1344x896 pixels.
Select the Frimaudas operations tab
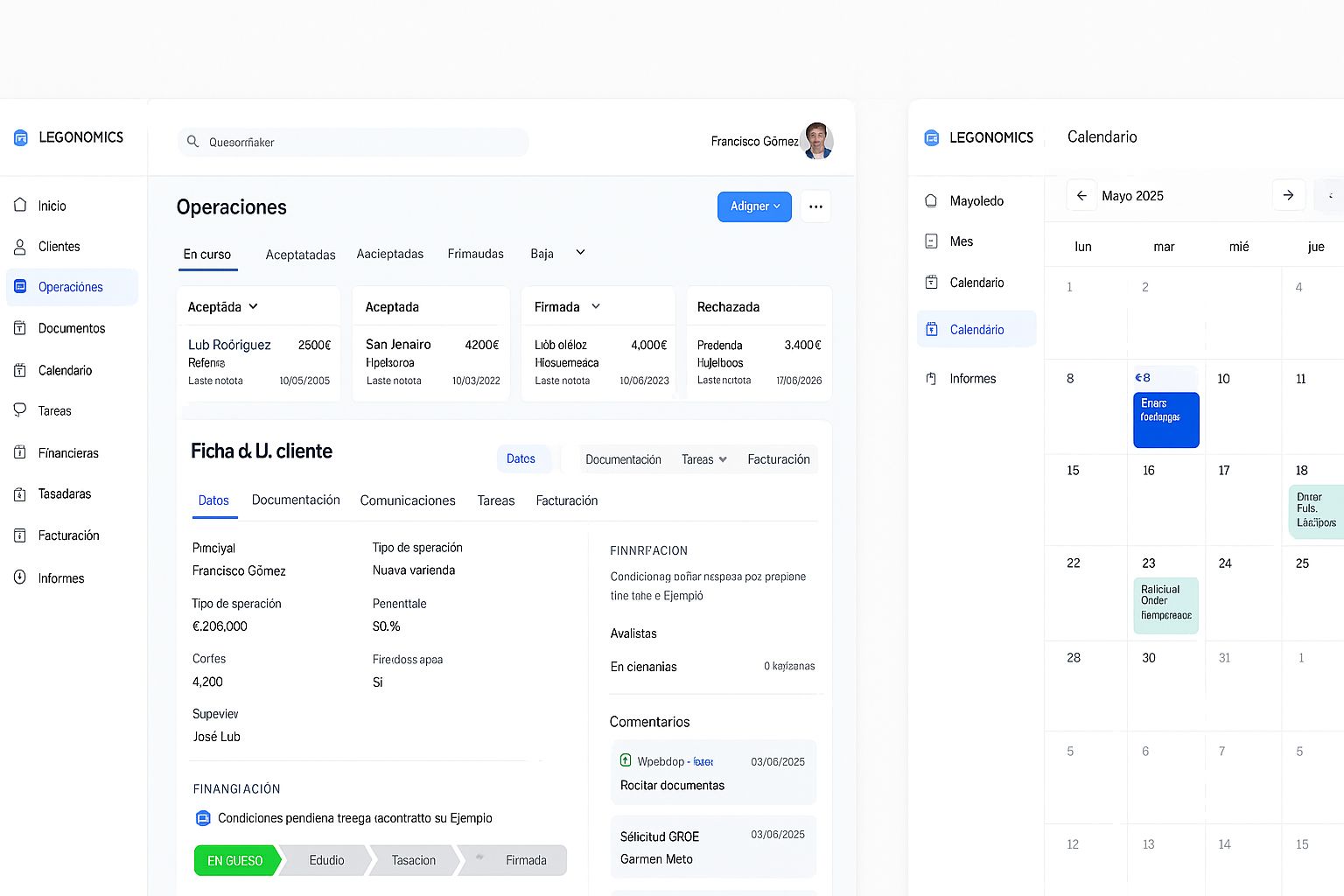coord(475,254)
